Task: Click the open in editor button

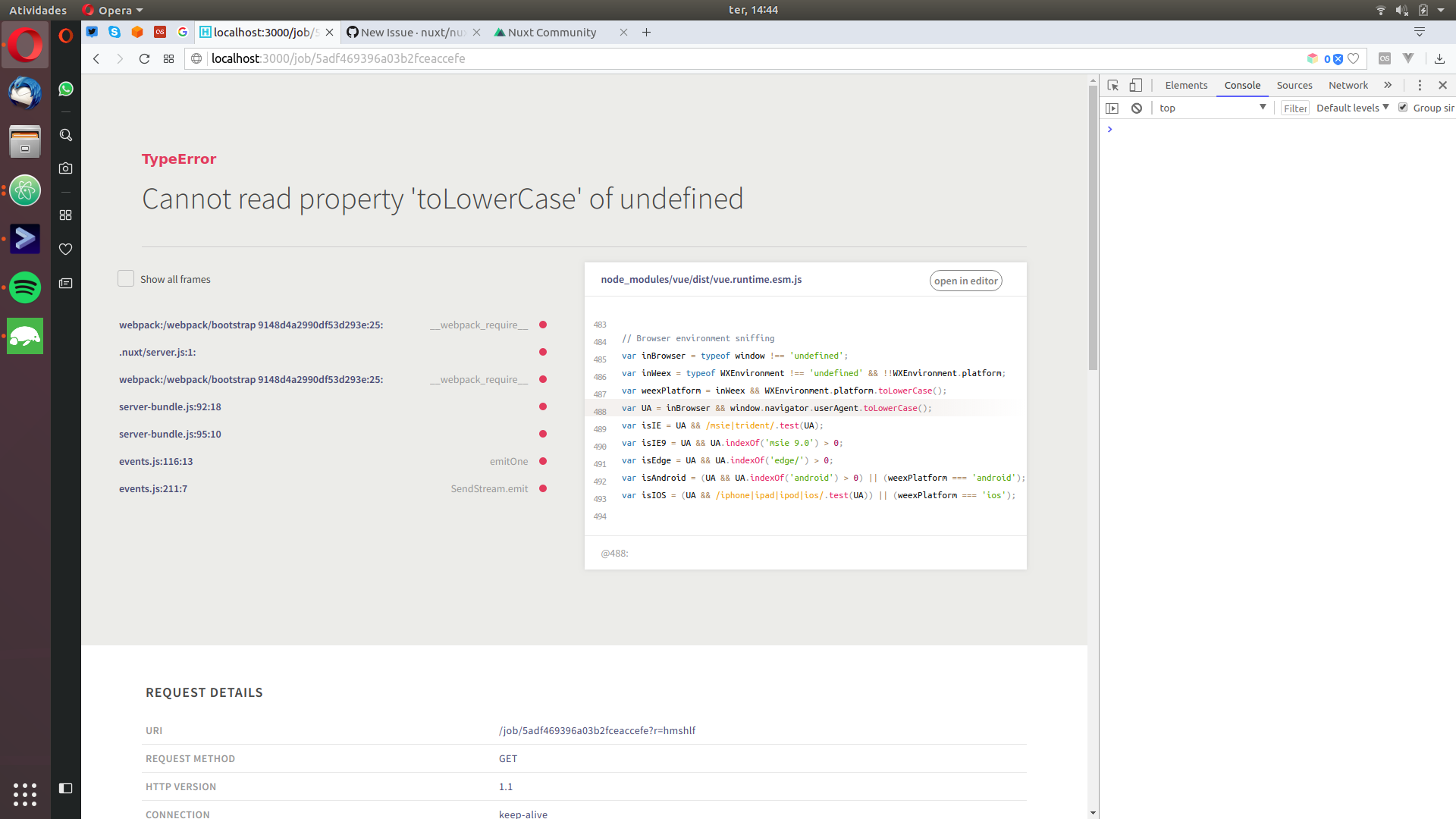Action: coord(965,281)
